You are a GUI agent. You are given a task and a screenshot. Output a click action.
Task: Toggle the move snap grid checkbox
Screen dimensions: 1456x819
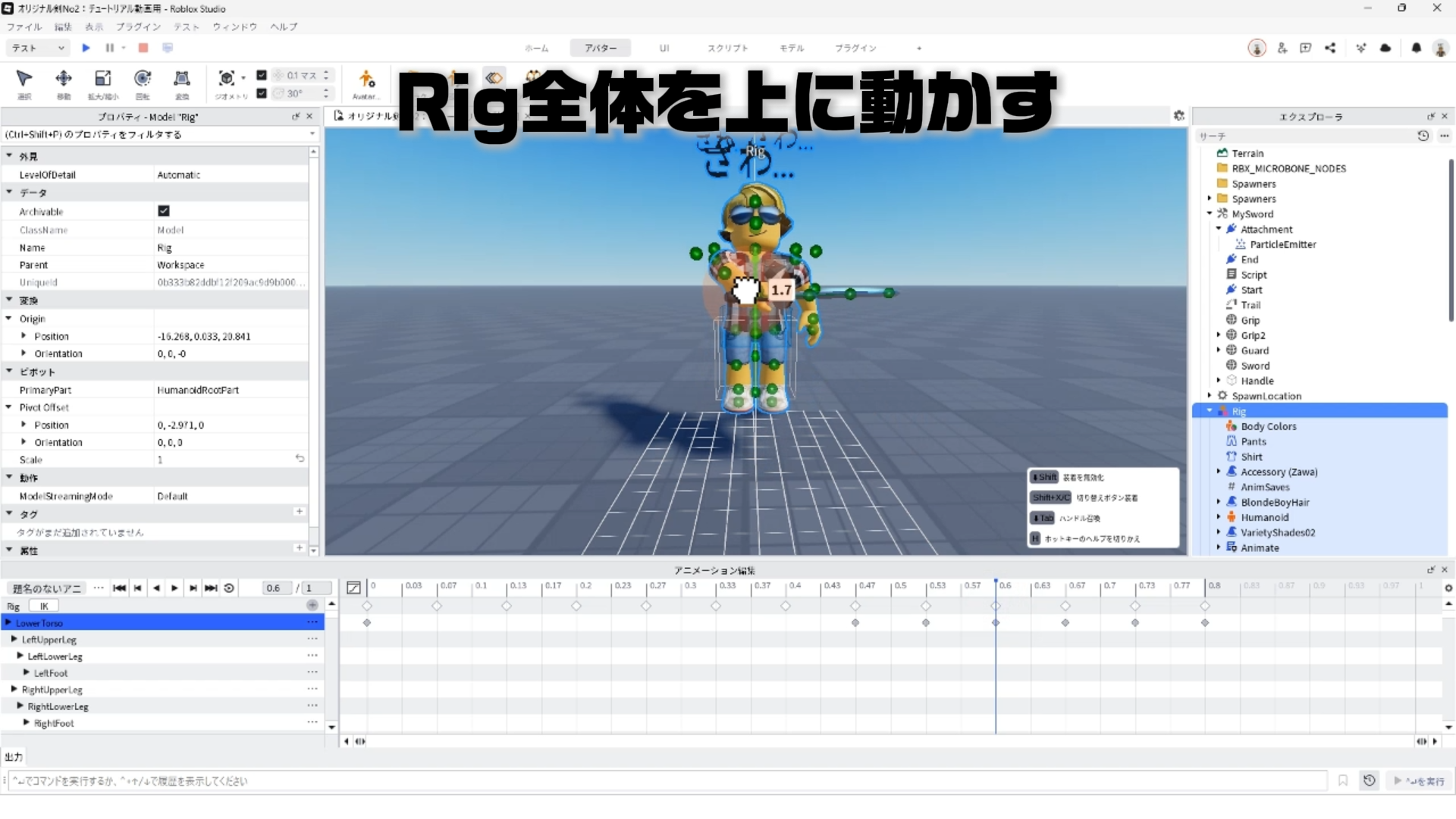[x=262, y=75]
